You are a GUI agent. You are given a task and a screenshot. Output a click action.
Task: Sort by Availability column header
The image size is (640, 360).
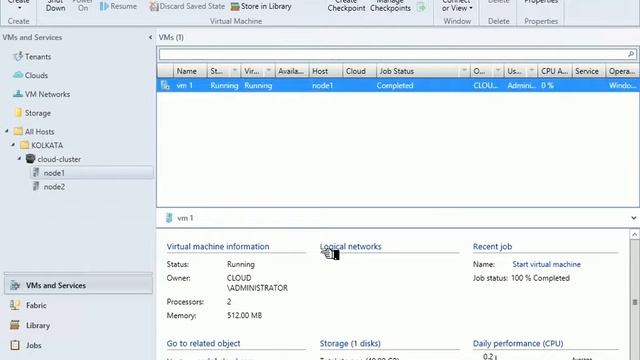click(x=292, y=71)
